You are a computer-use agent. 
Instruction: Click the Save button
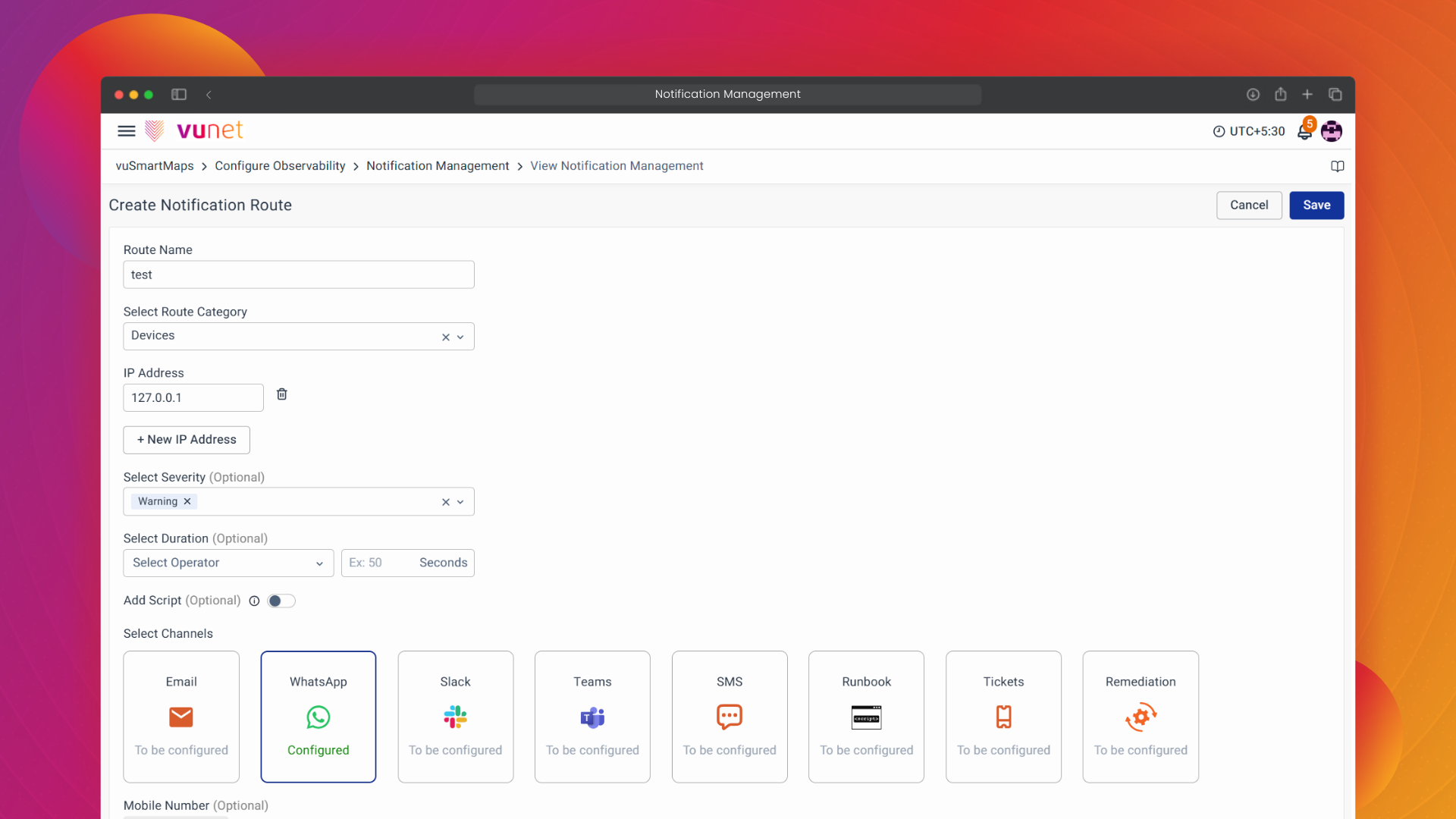pos(1316,206)
